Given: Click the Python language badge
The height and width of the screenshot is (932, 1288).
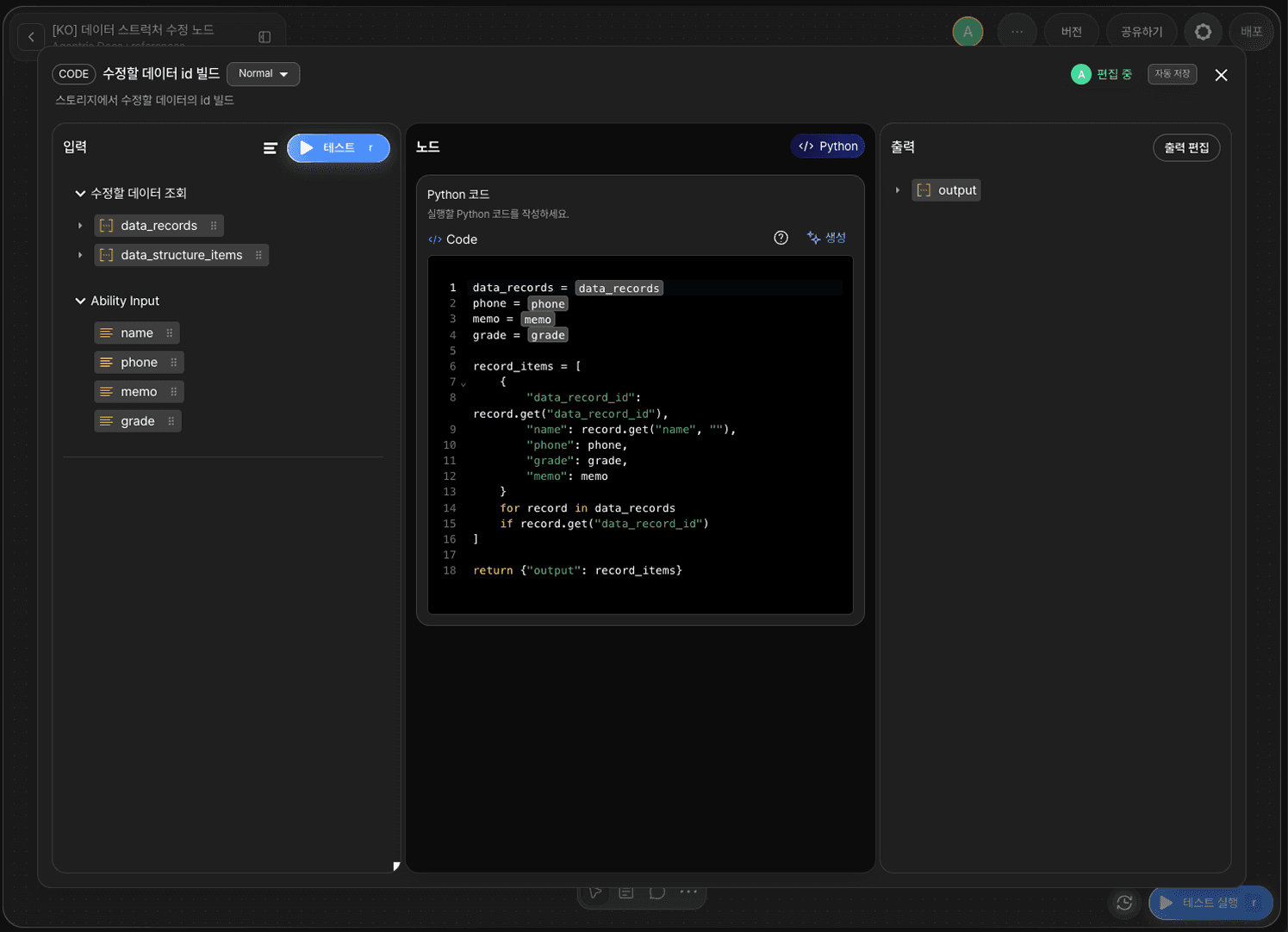Looking at the screenshot, I should (828, 146).
